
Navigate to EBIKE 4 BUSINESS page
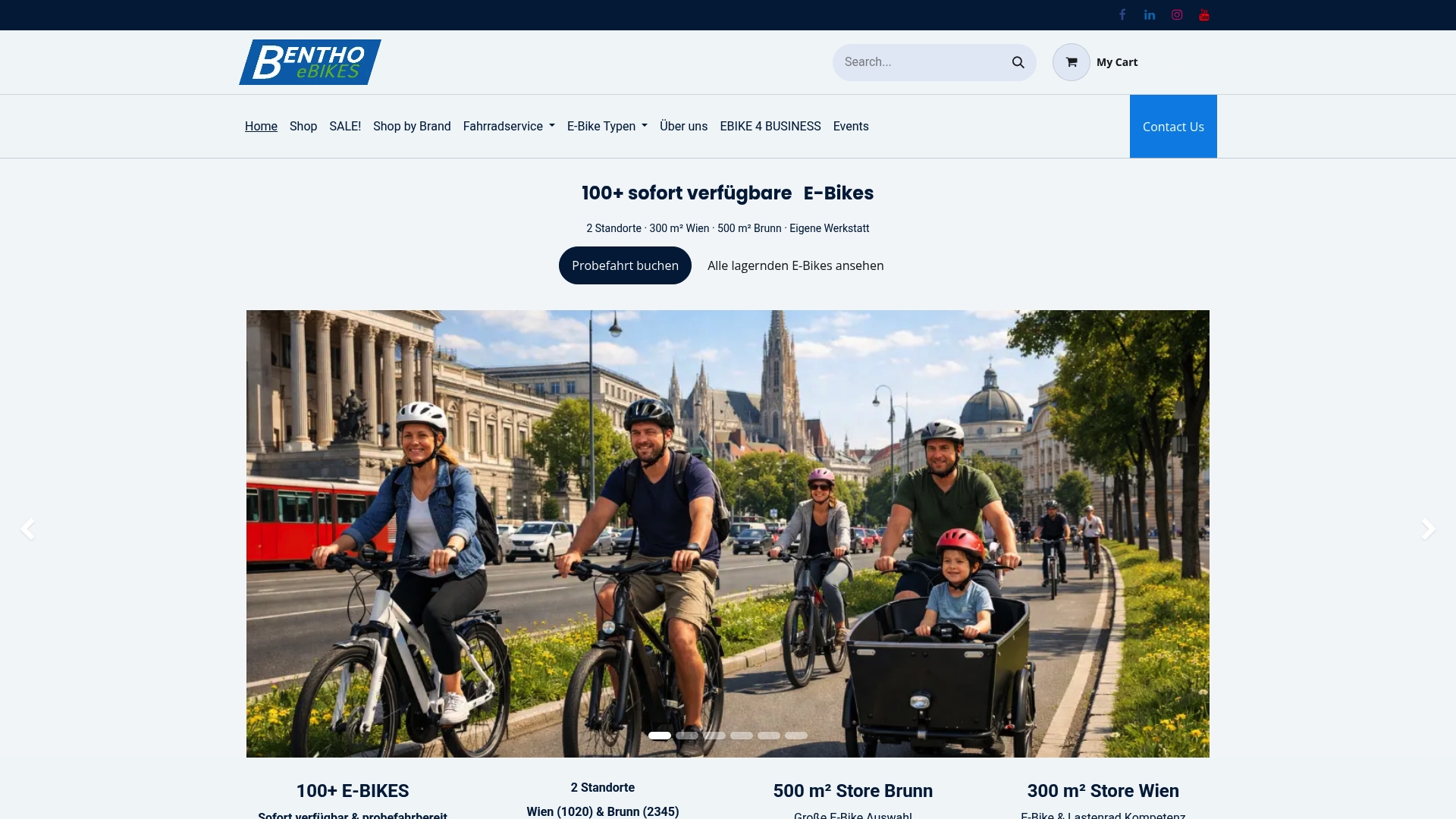tap(770, 126)
